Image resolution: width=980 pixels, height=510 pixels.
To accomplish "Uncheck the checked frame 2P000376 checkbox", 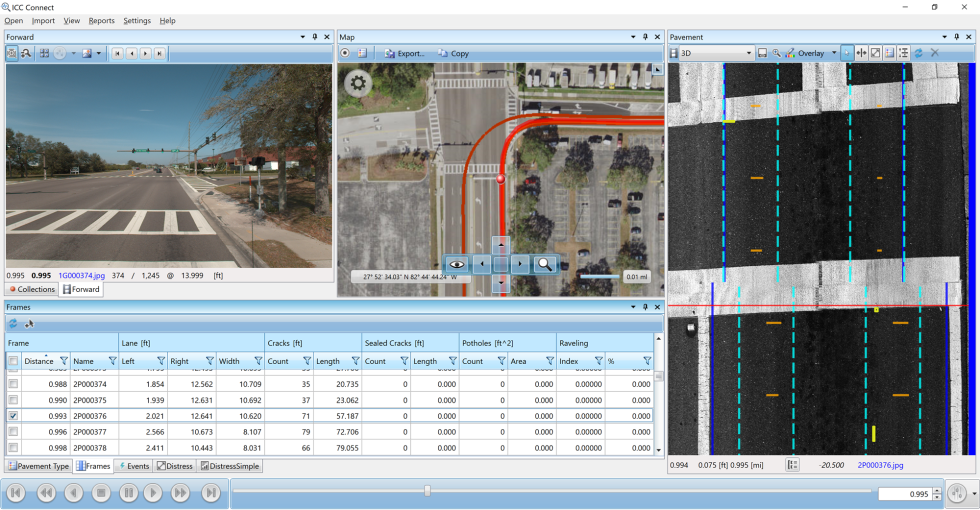I will [x=13, y=415].
